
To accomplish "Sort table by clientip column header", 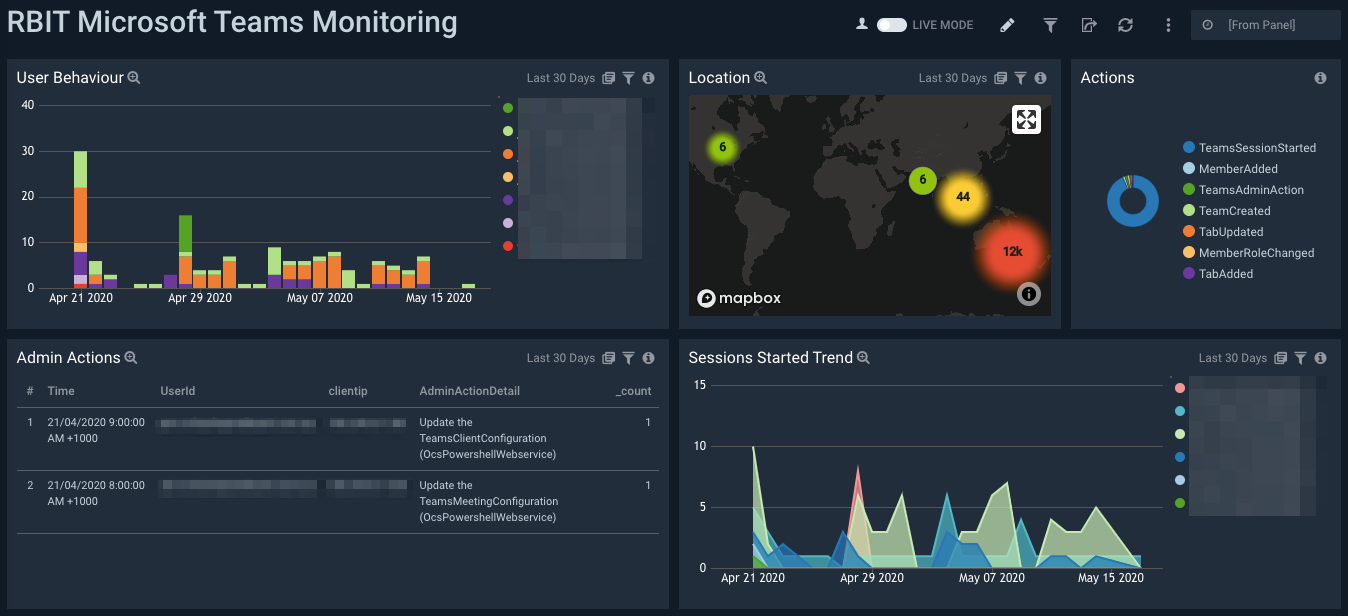I will 348,391.
